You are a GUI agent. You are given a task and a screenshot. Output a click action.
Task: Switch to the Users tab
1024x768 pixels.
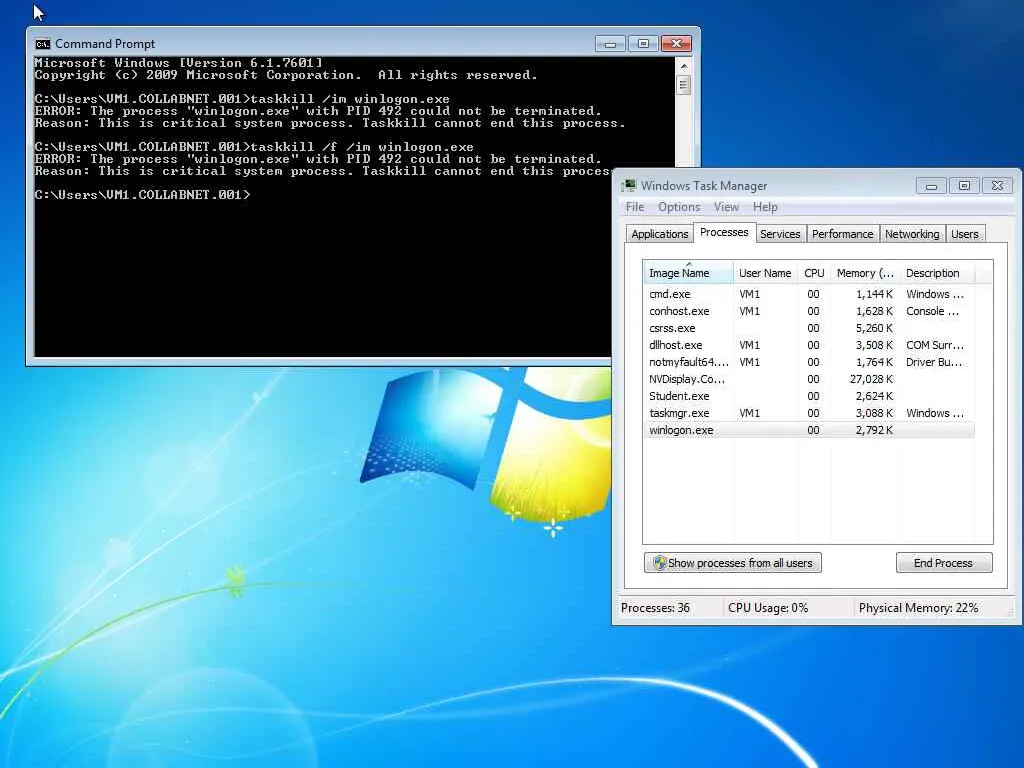965,234
